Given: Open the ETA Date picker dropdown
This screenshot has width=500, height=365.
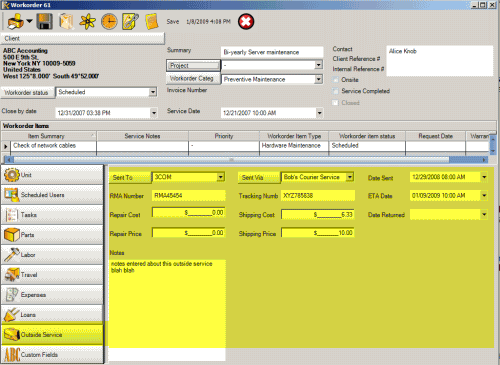Looking at the screenshot, I should point(484,196).
